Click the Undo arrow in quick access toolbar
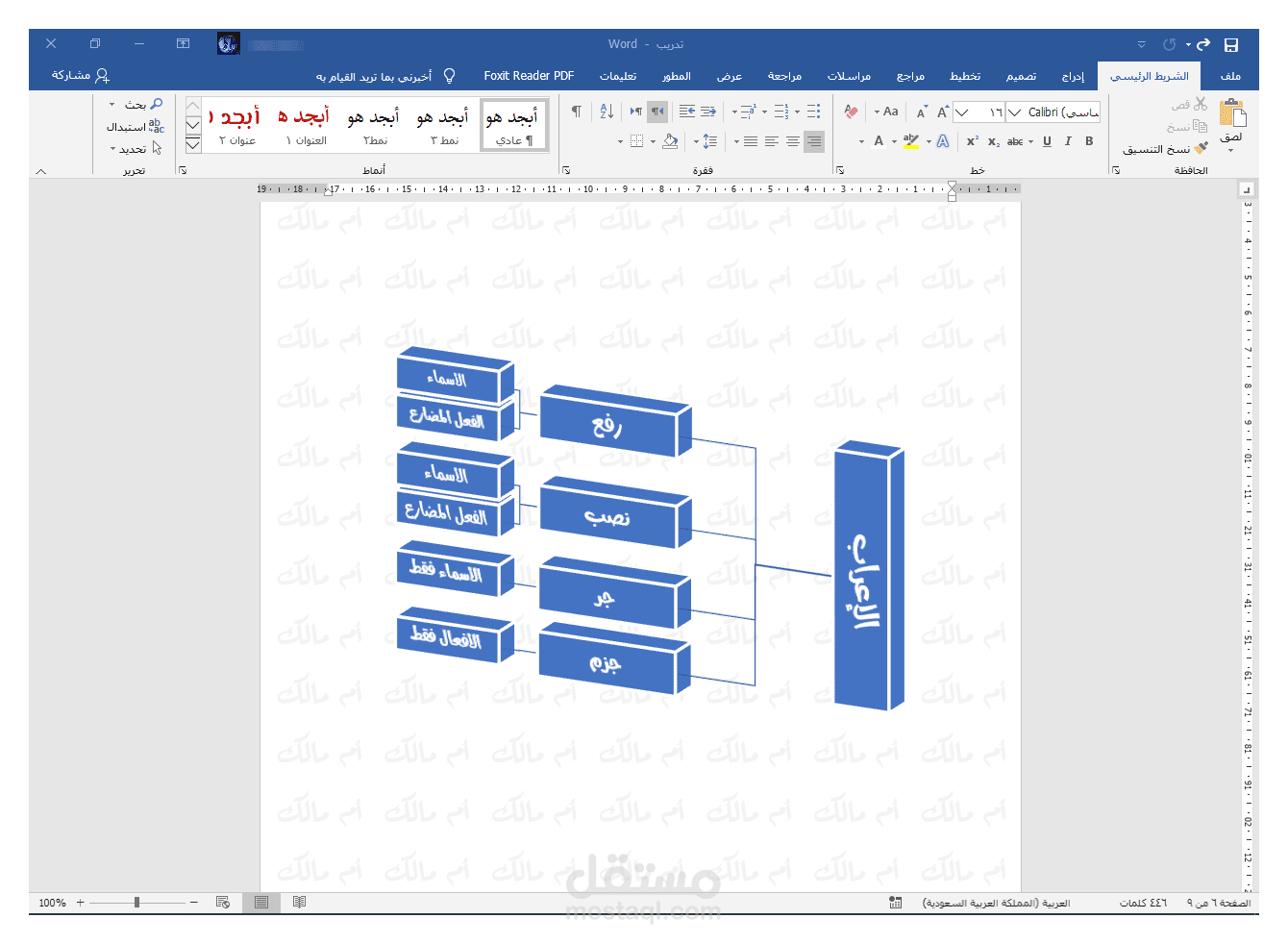The width and height of the screenshot is (1288, 944). 1203,44
